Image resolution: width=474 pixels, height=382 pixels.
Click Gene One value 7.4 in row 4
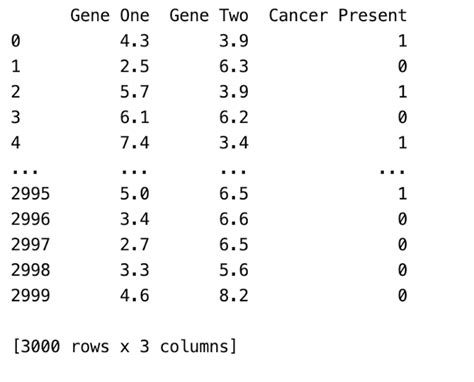pos(135,143)
